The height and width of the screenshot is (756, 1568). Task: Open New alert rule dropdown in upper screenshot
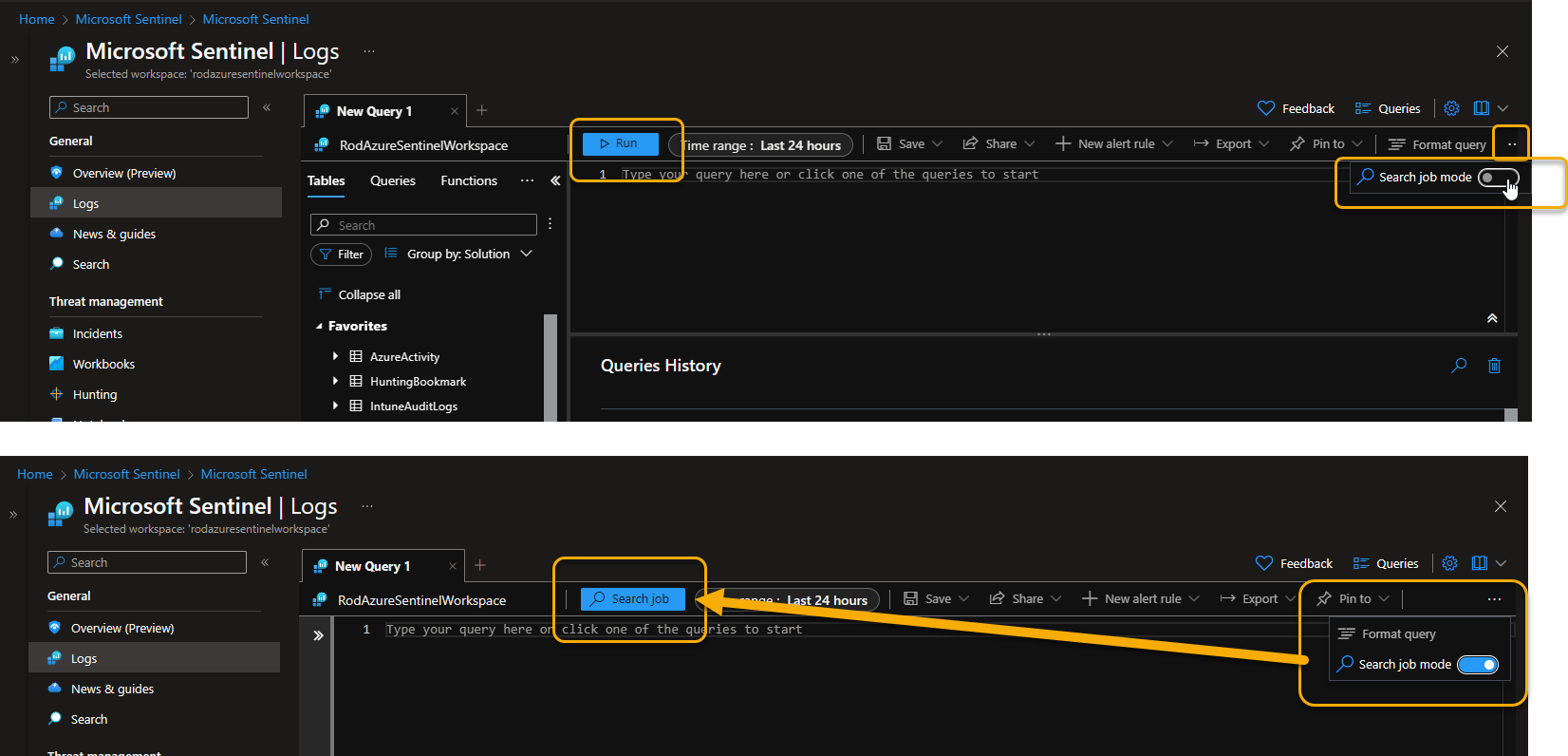pyautogui.click(x=1113, y=144)
